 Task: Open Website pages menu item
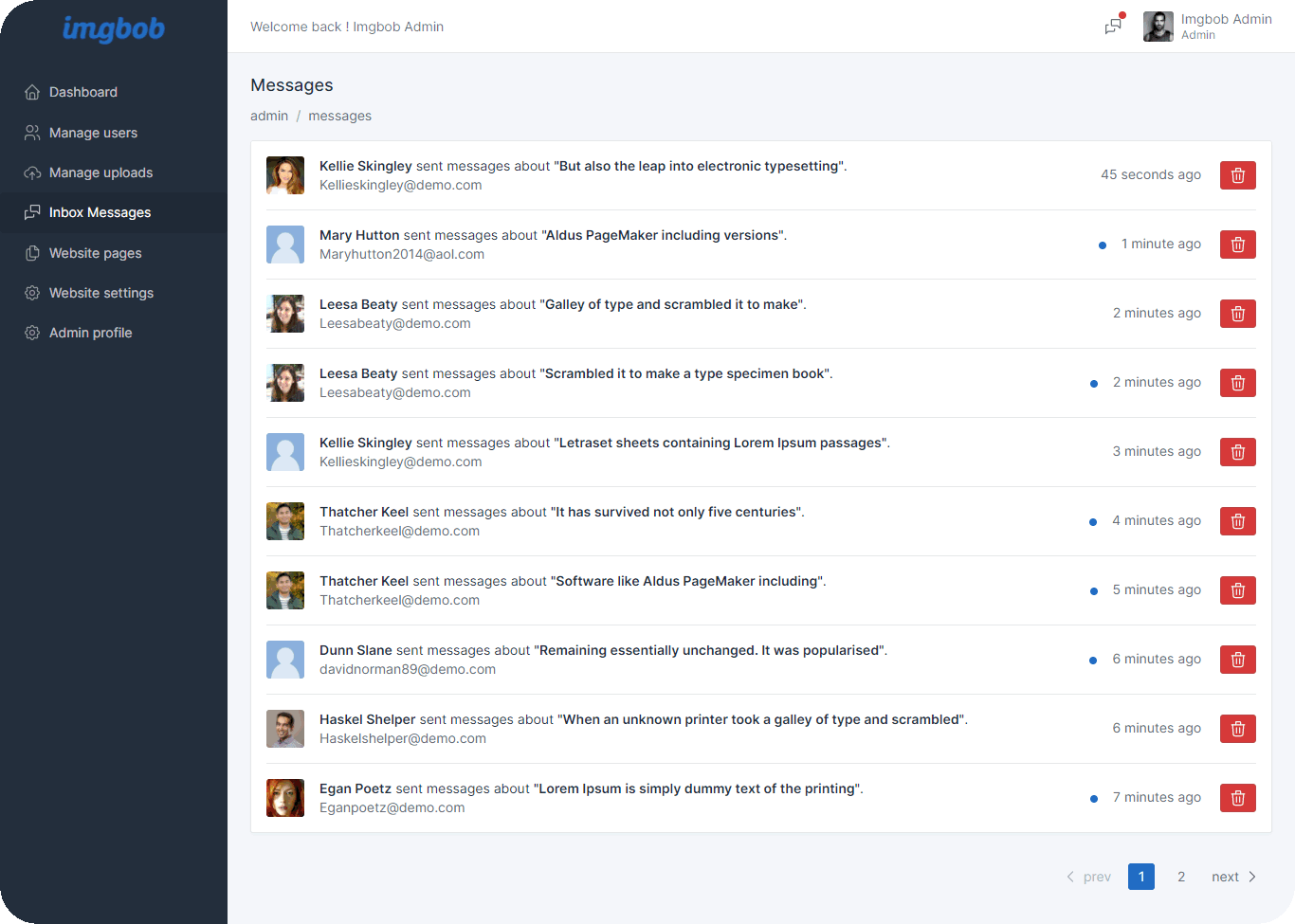click(114, 253)
